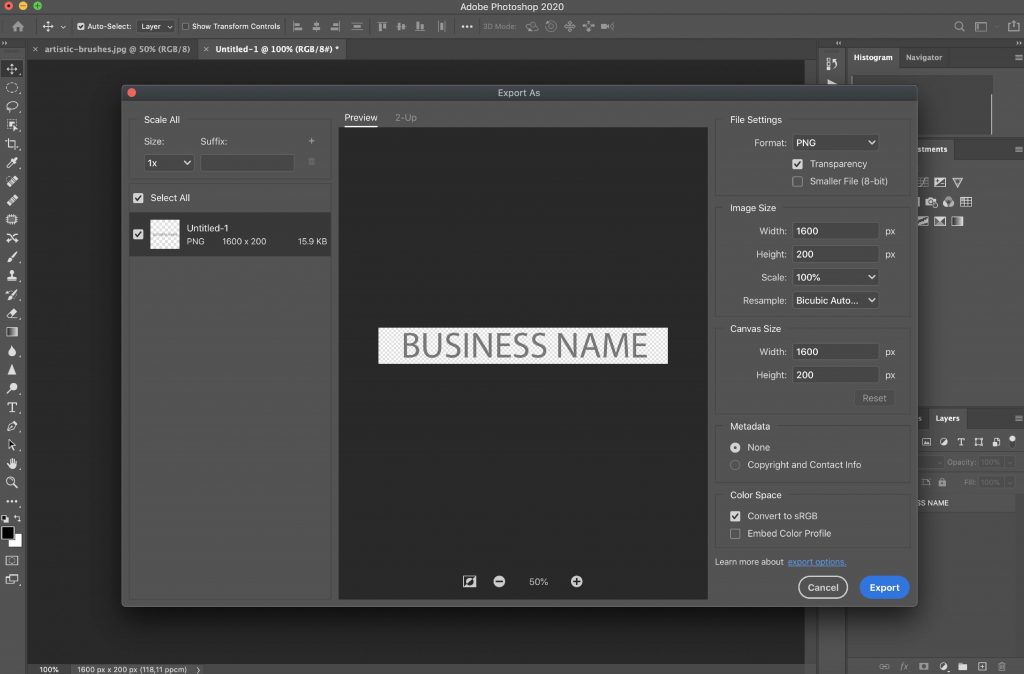
Task: Click the zoom in plus icon in preview
Action: click(x=577, y=581)
